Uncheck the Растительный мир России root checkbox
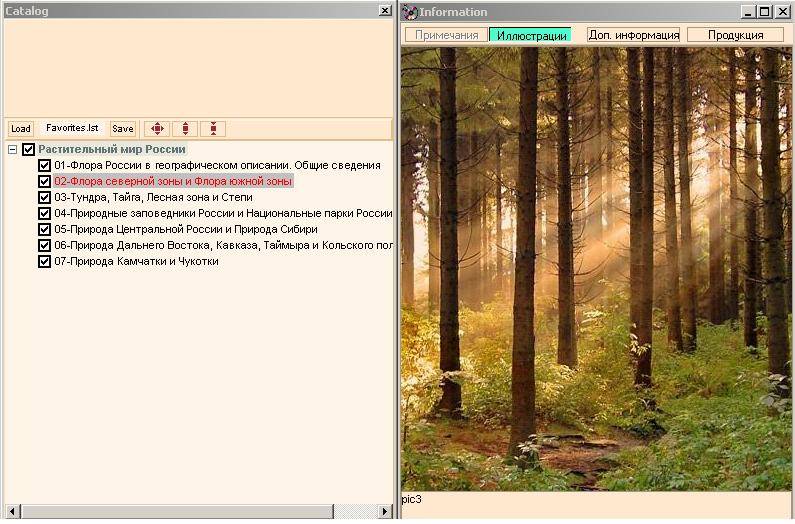Viewport: 795px width, 524px height. coord(28,149)
